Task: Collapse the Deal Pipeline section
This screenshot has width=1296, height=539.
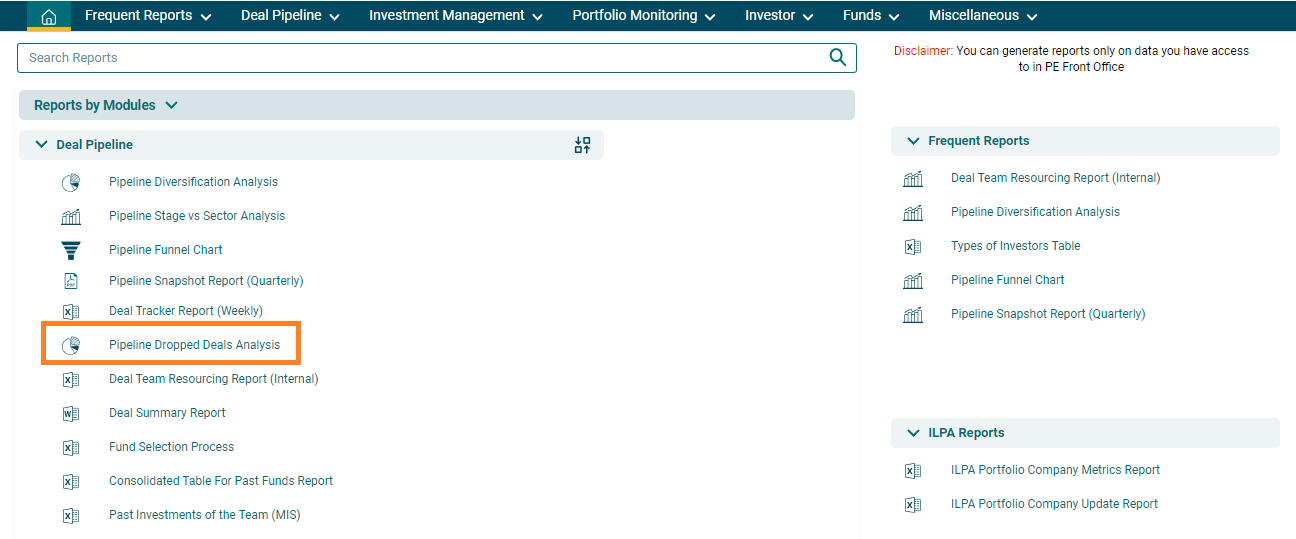Action: pyautogui.click(x=41, y=145)
